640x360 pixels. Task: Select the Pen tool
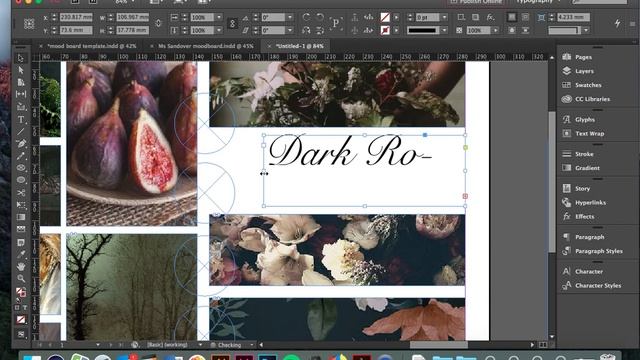click(21, 144)
